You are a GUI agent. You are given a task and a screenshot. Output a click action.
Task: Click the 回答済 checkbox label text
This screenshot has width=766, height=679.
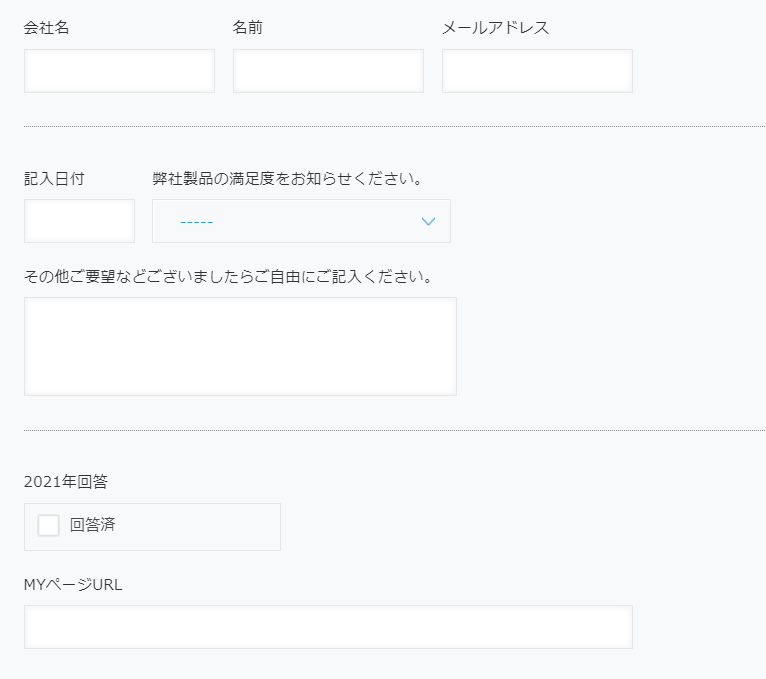(x=92, y=525)
